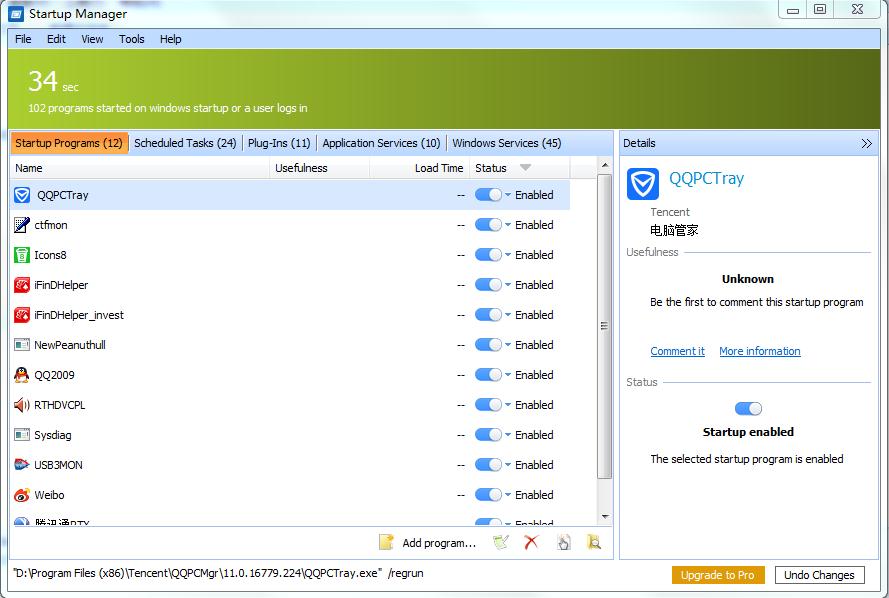Select the Weibo startup icon
889x598 pixels.
click(x=22, y=495)
